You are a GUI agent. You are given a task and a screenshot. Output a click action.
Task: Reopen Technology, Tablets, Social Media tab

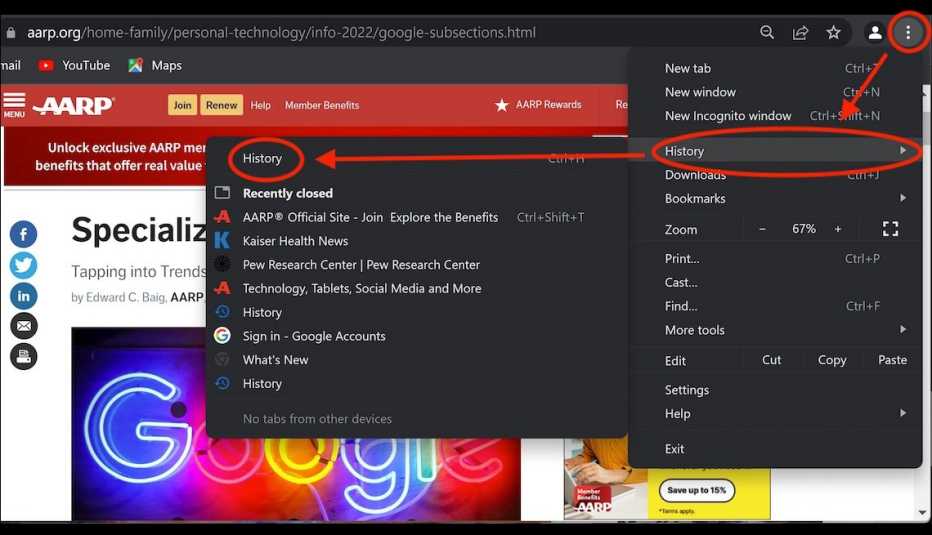416,288
